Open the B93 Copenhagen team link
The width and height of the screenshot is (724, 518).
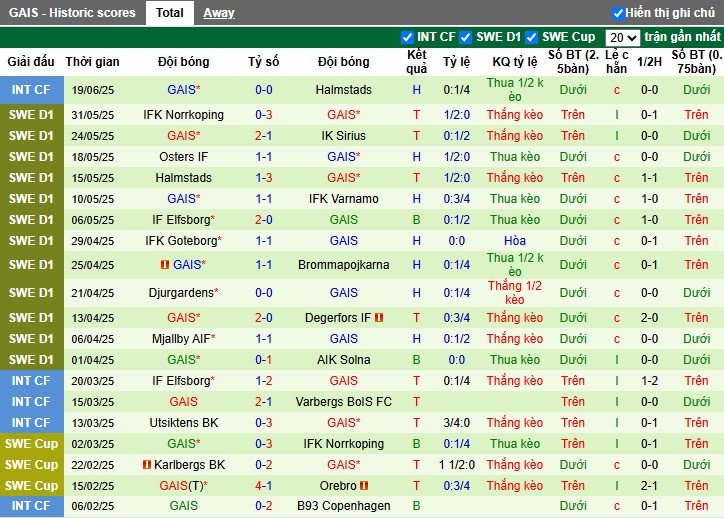coord(343,507)
